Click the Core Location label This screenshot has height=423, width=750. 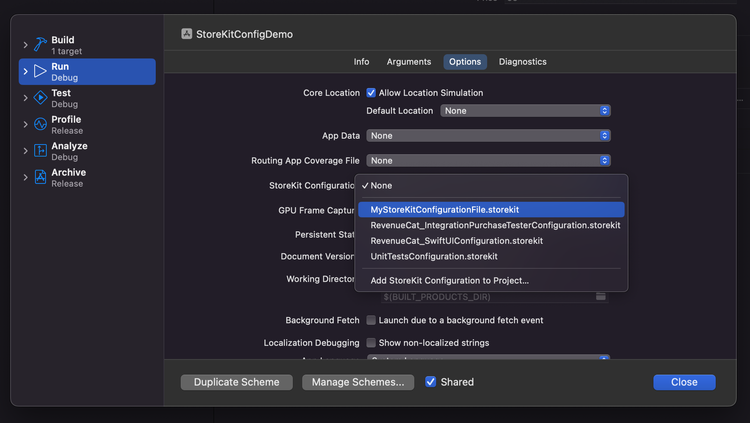pyautogui.click(x=331, y=93)
